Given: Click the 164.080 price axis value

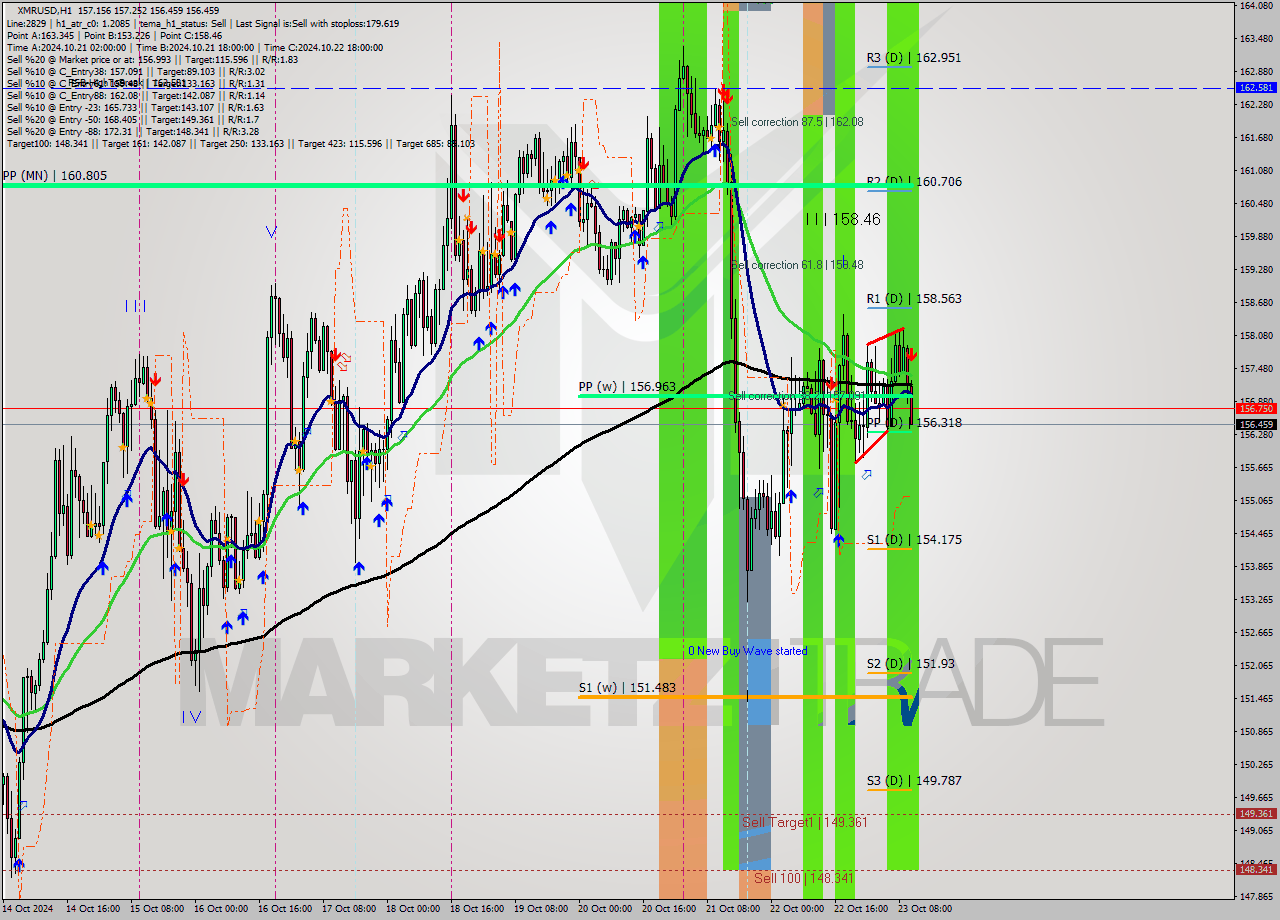Looking at the screenshot, I should (1256, 6).
